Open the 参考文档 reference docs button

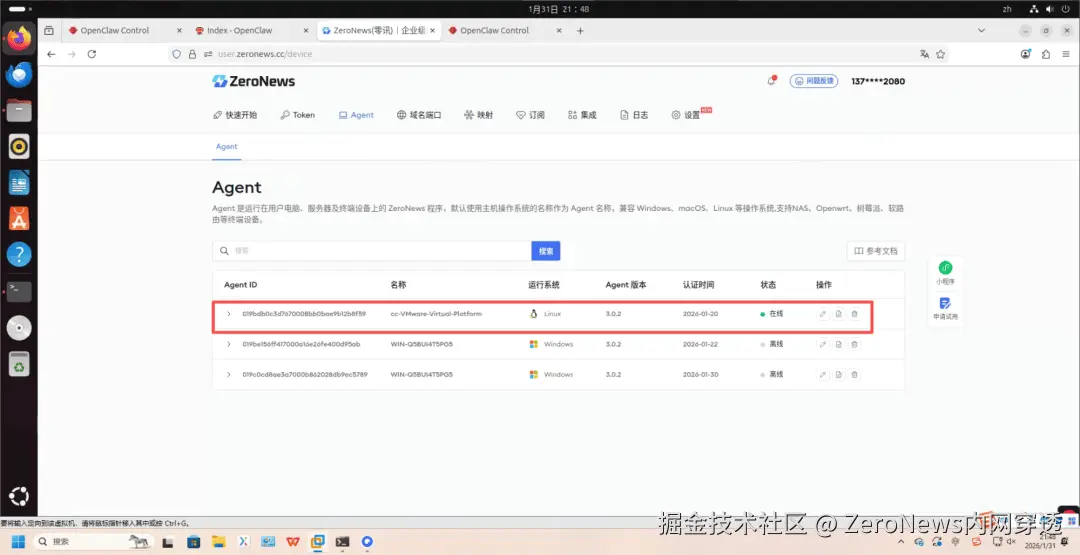tap(875, 251)
